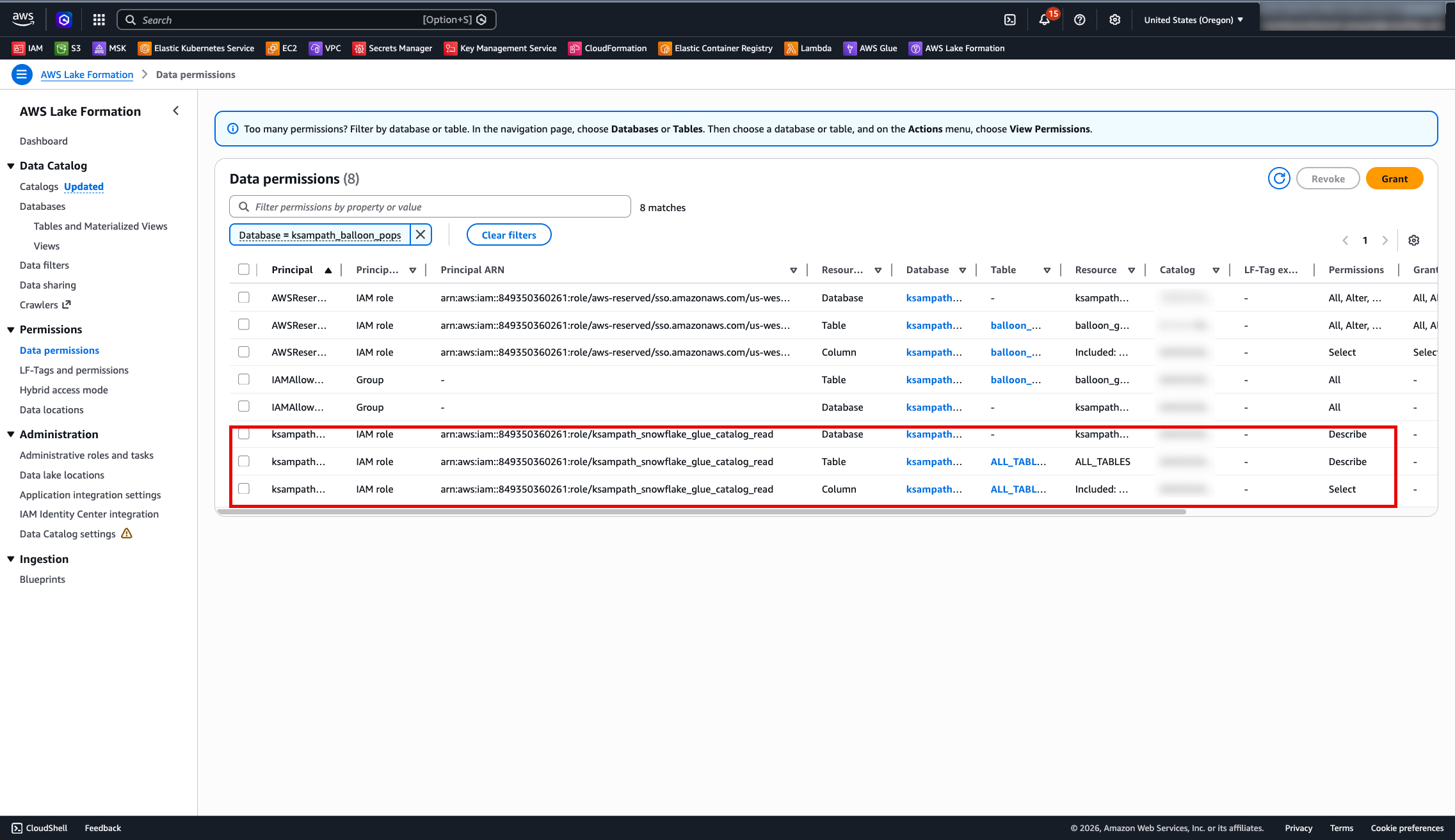
Task: Open Blueprints under Ingestion
Action: (42, 580)
